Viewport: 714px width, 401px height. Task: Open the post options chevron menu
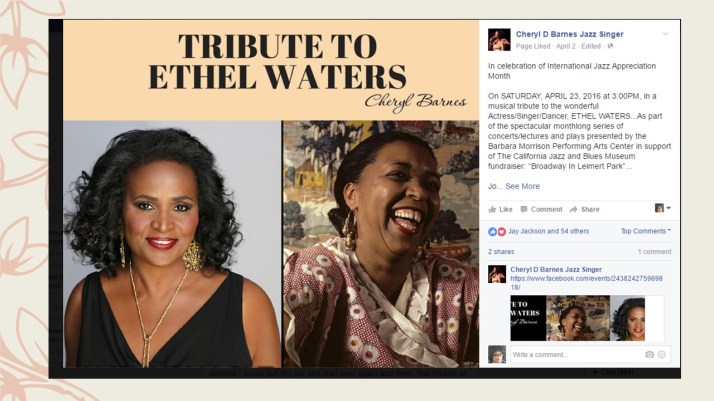pyautogui.click(x=665, y=34)
